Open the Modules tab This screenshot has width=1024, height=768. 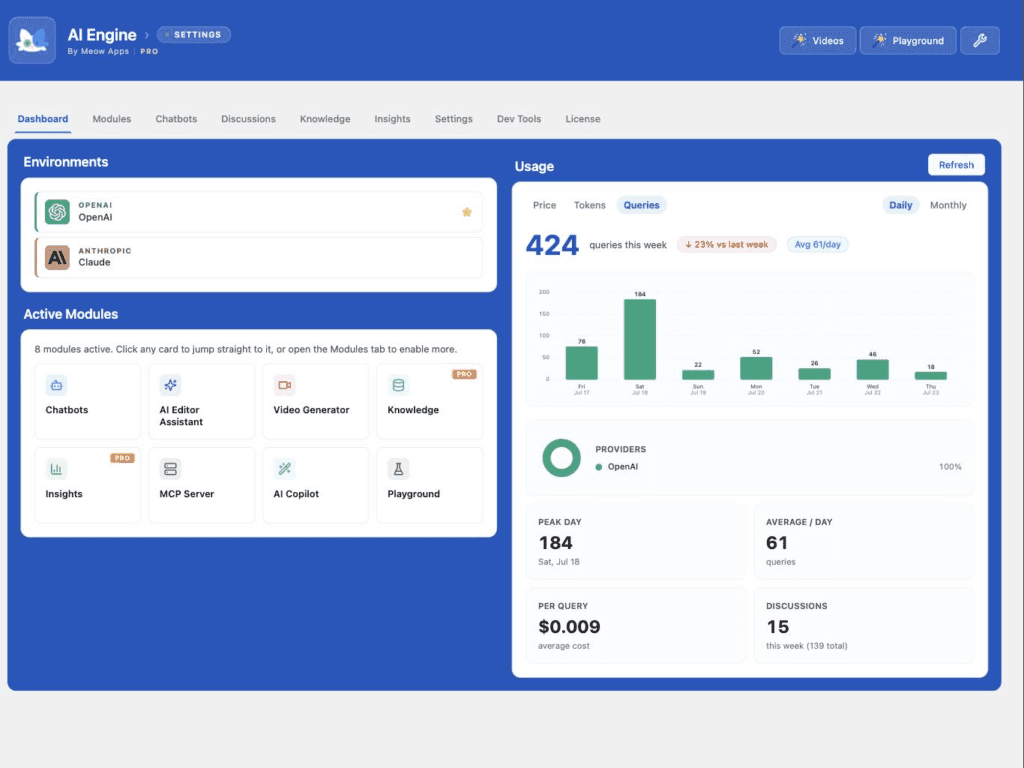coord(112,119)
